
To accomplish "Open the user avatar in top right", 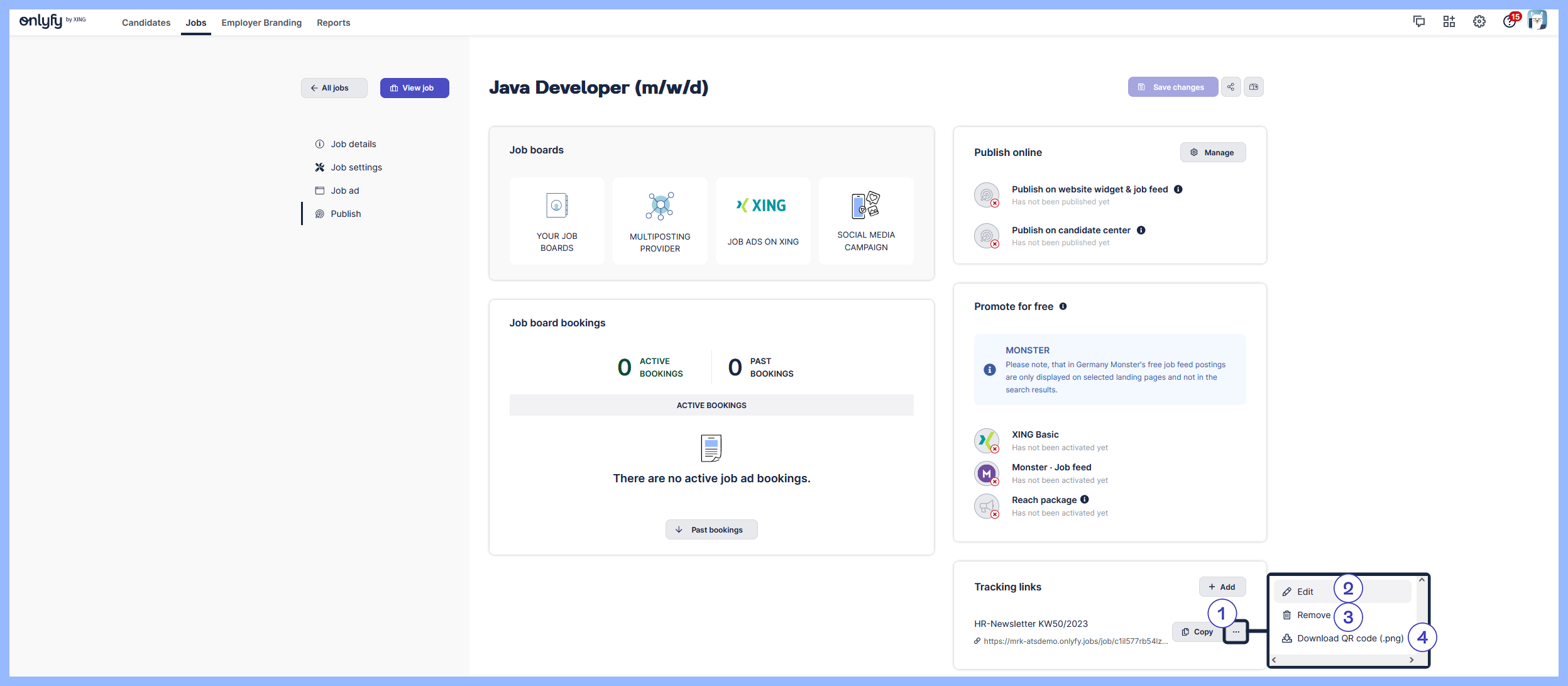I will [x=1537, y=20].
